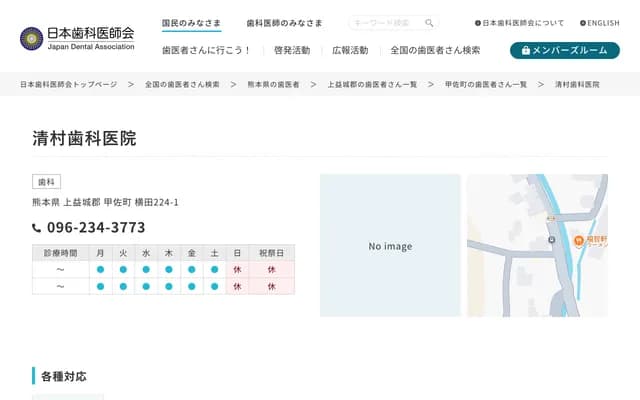Viewport: 640px width, 400px height.
Task: Click the phone icon beside 096-234-3773
Action: pyautogui.click(x=37, y=228)
